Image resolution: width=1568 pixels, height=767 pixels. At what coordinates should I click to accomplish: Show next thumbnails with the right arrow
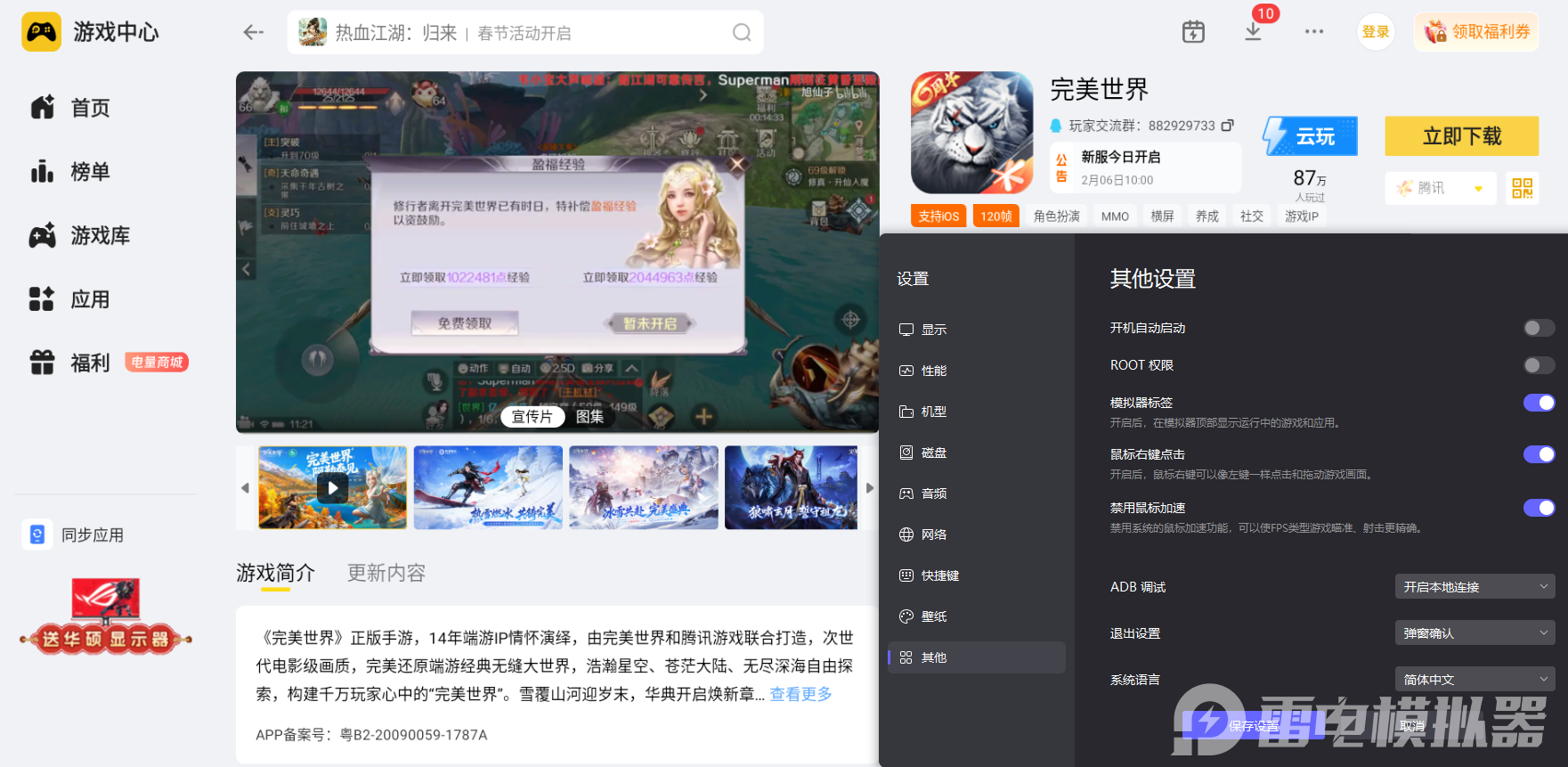(870, 488)
